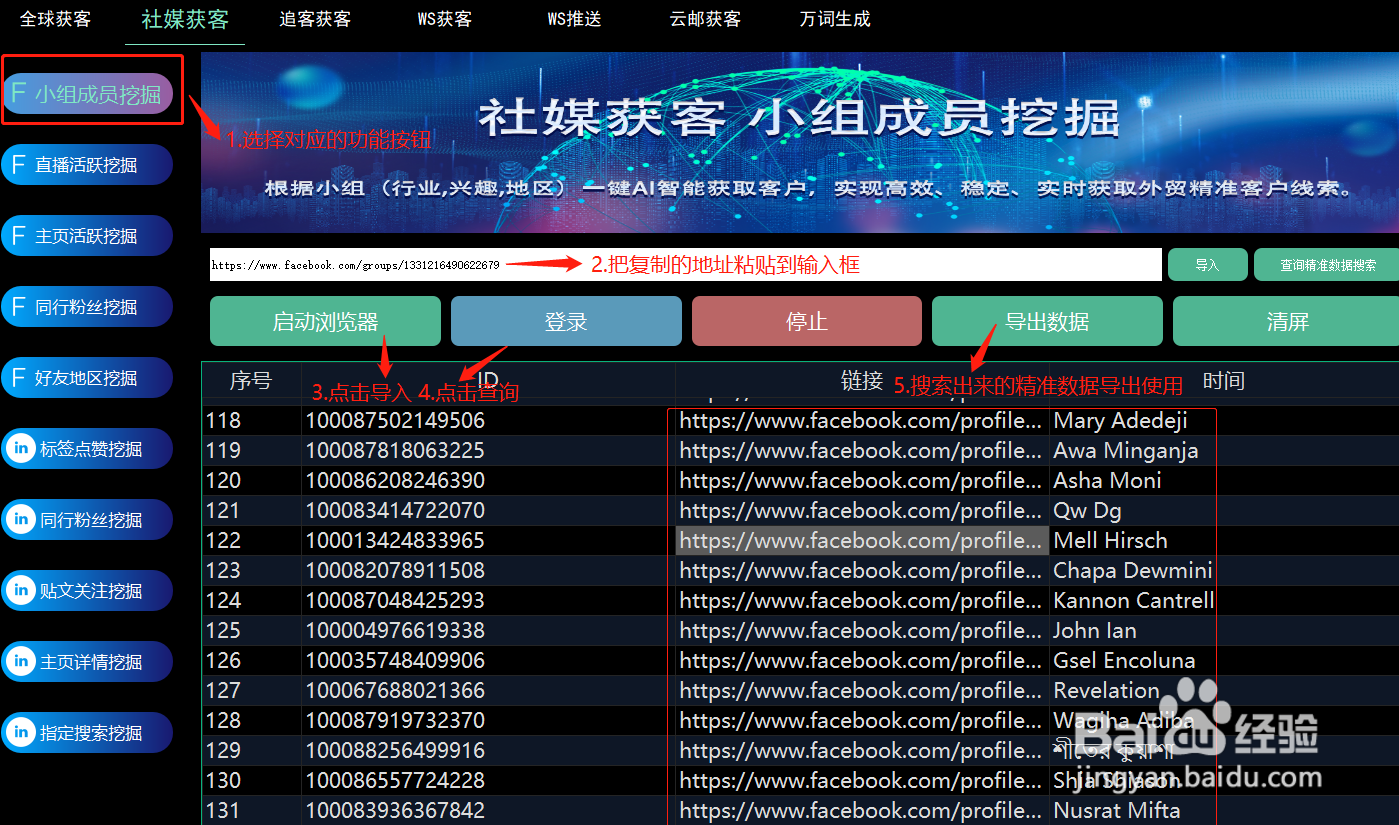
Task: Click the name Awa Minganja
Action: pyautogui.click(x=1126, y=451)
